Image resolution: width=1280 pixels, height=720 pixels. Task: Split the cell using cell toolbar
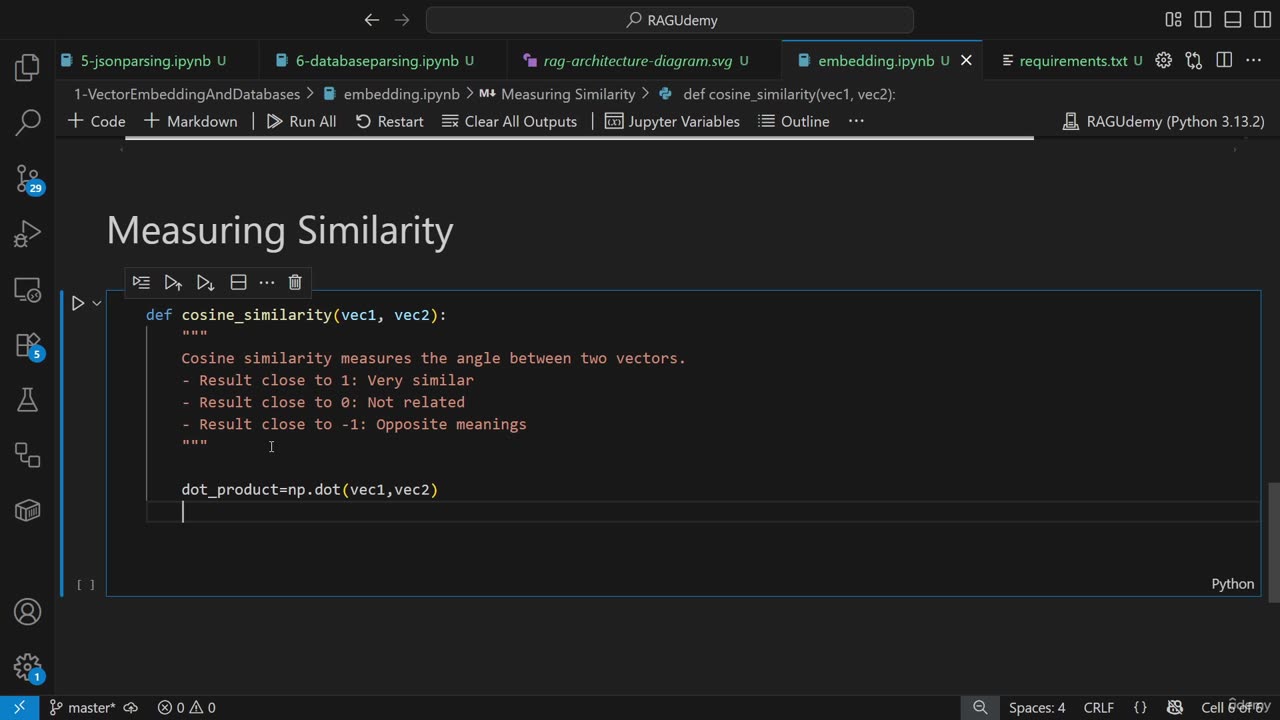click(238, 282)
